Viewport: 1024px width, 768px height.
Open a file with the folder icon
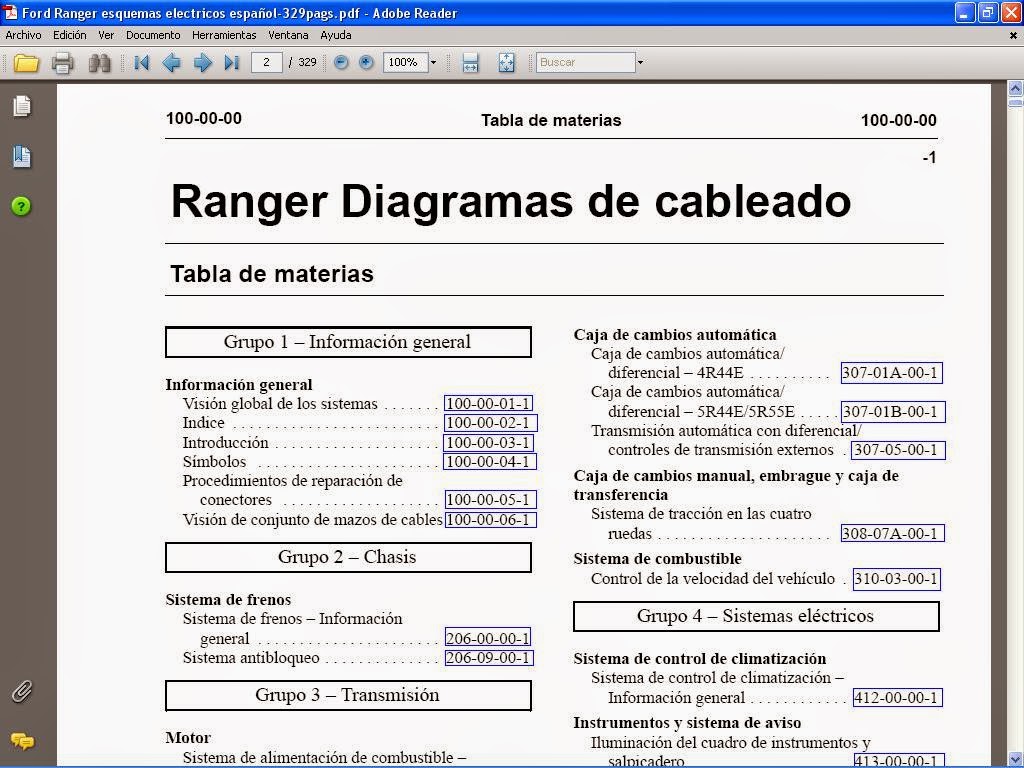click(x=26, y=63)
